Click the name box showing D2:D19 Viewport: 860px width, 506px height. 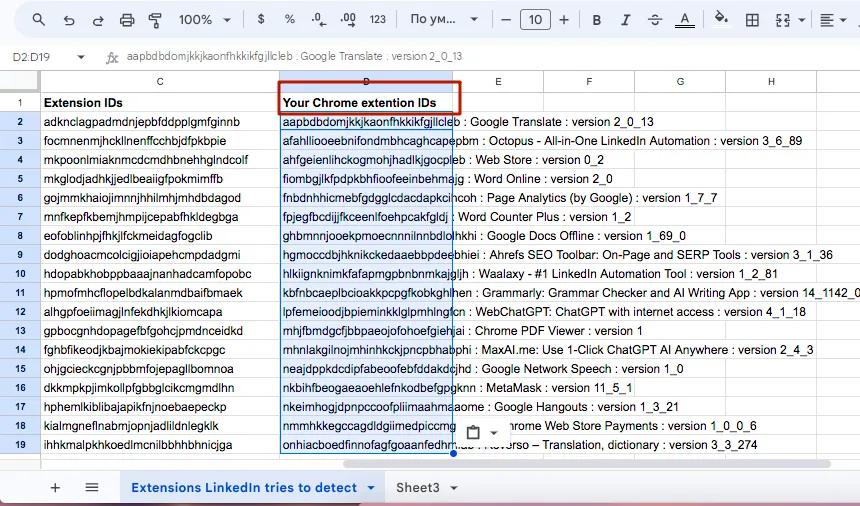coord(32,56)
